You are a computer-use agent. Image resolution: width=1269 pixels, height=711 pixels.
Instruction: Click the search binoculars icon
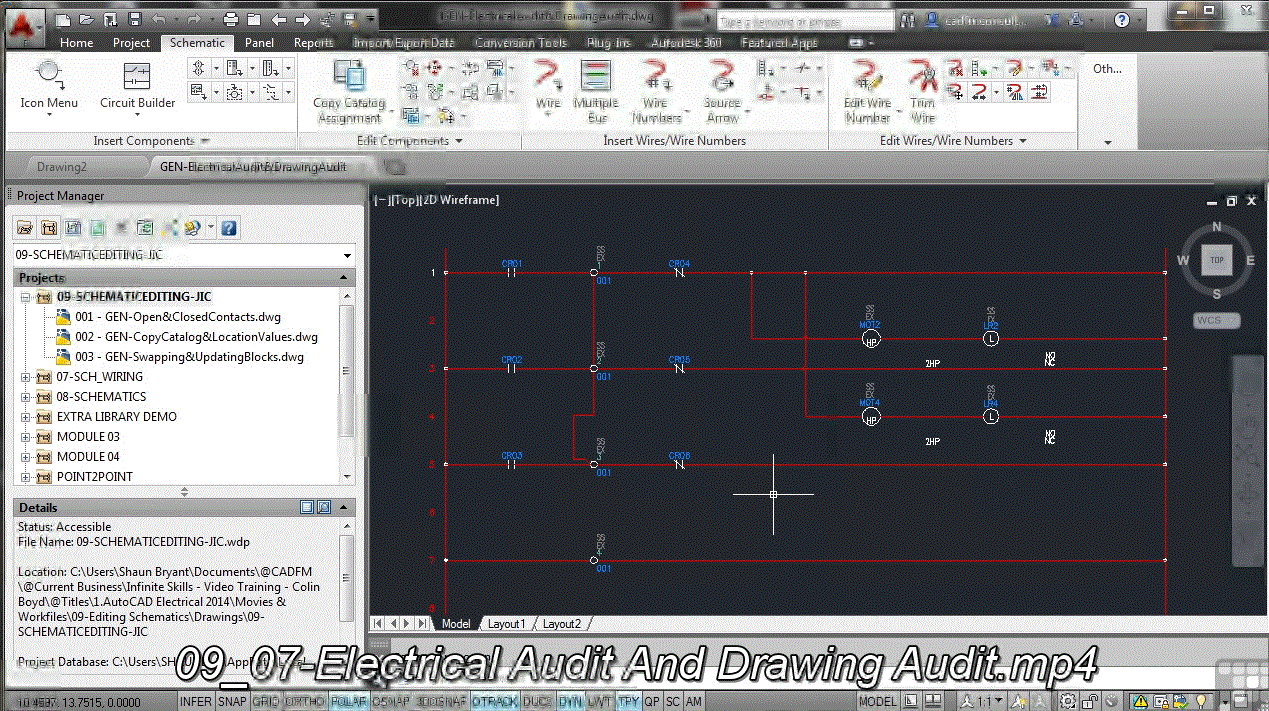[908, 20]
